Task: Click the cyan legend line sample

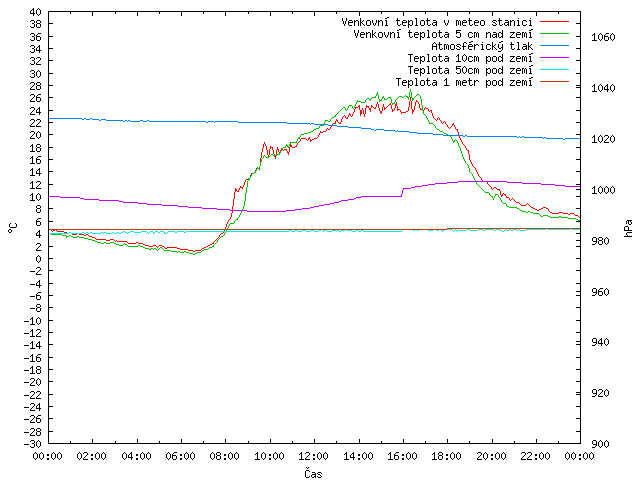Action: click(554, 70)
